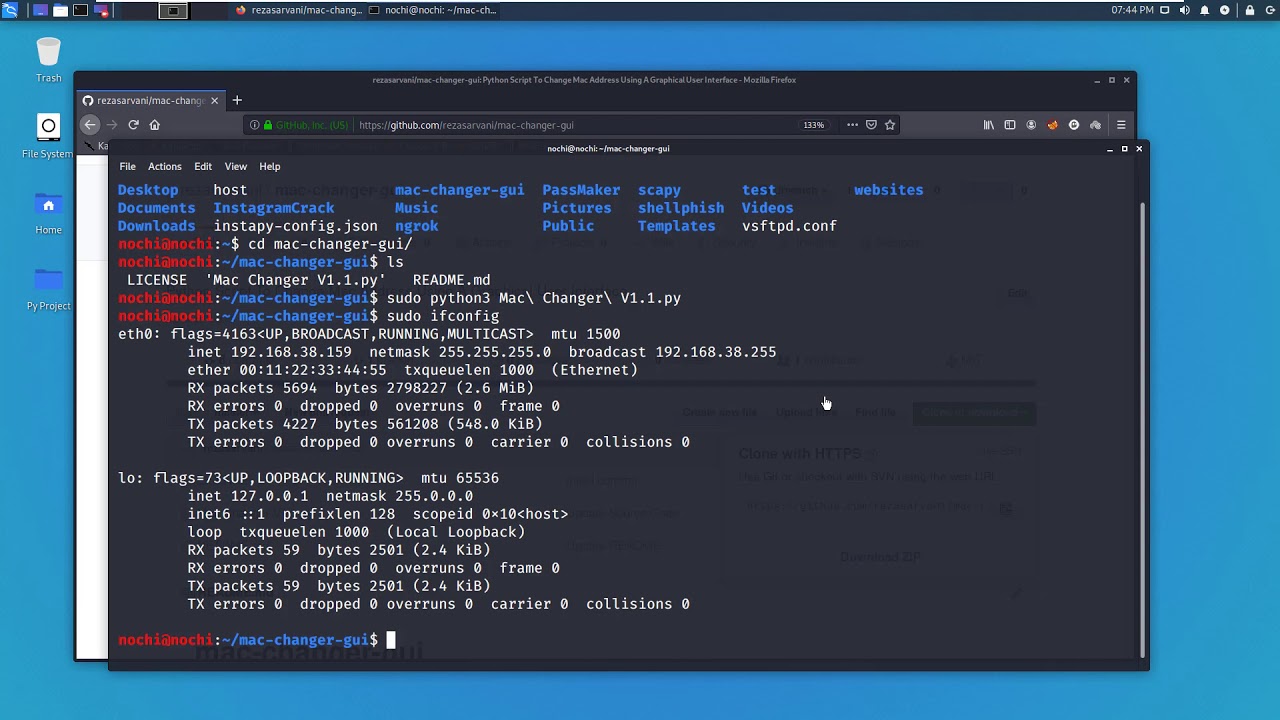Image resolution: width=1280 pixels, height=720 pixels.
Task: Click 'instapy-config.json' in terminal listing
Action: 295,226
